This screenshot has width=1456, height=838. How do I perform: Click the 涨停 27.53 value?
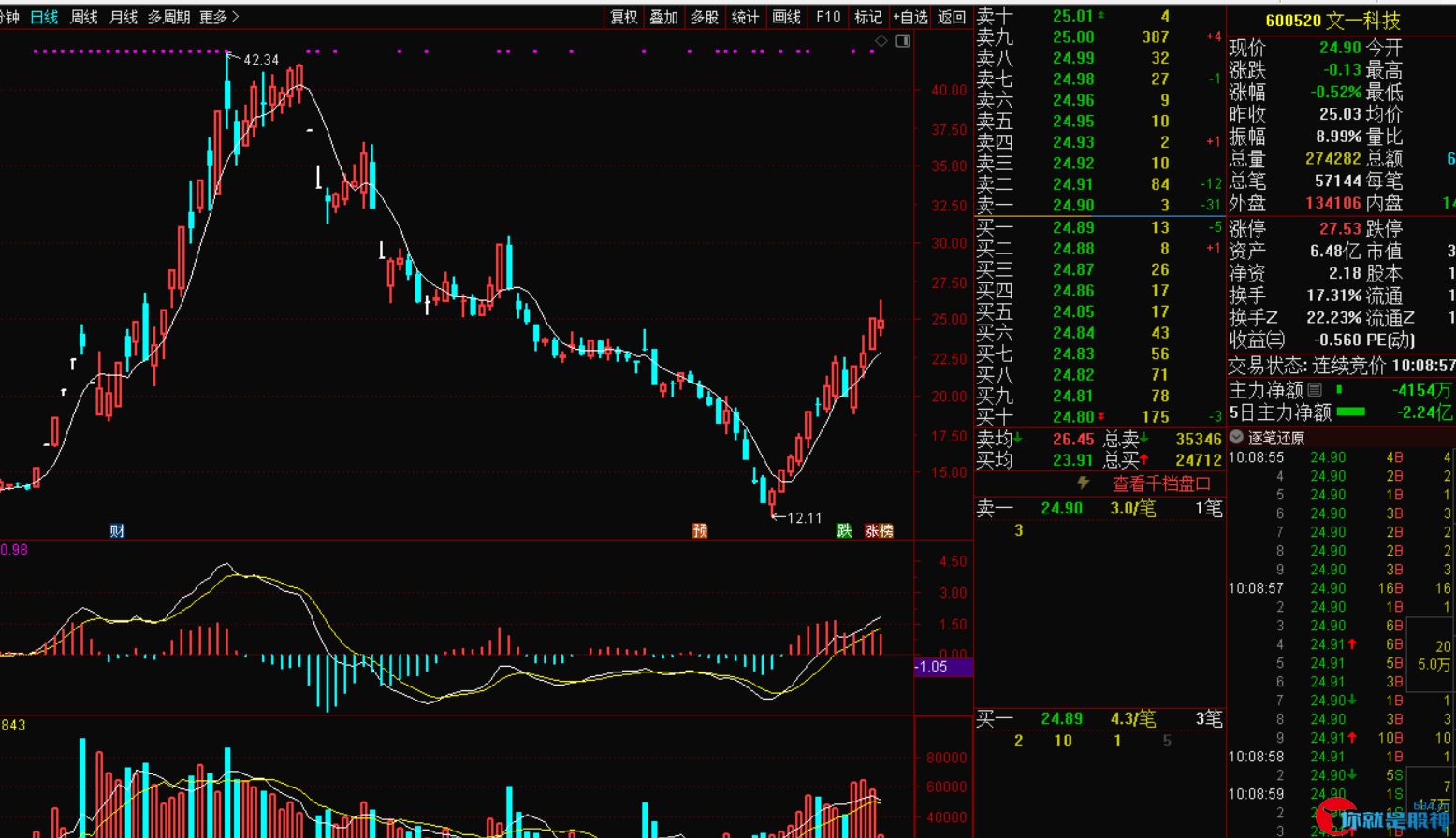1341,229
